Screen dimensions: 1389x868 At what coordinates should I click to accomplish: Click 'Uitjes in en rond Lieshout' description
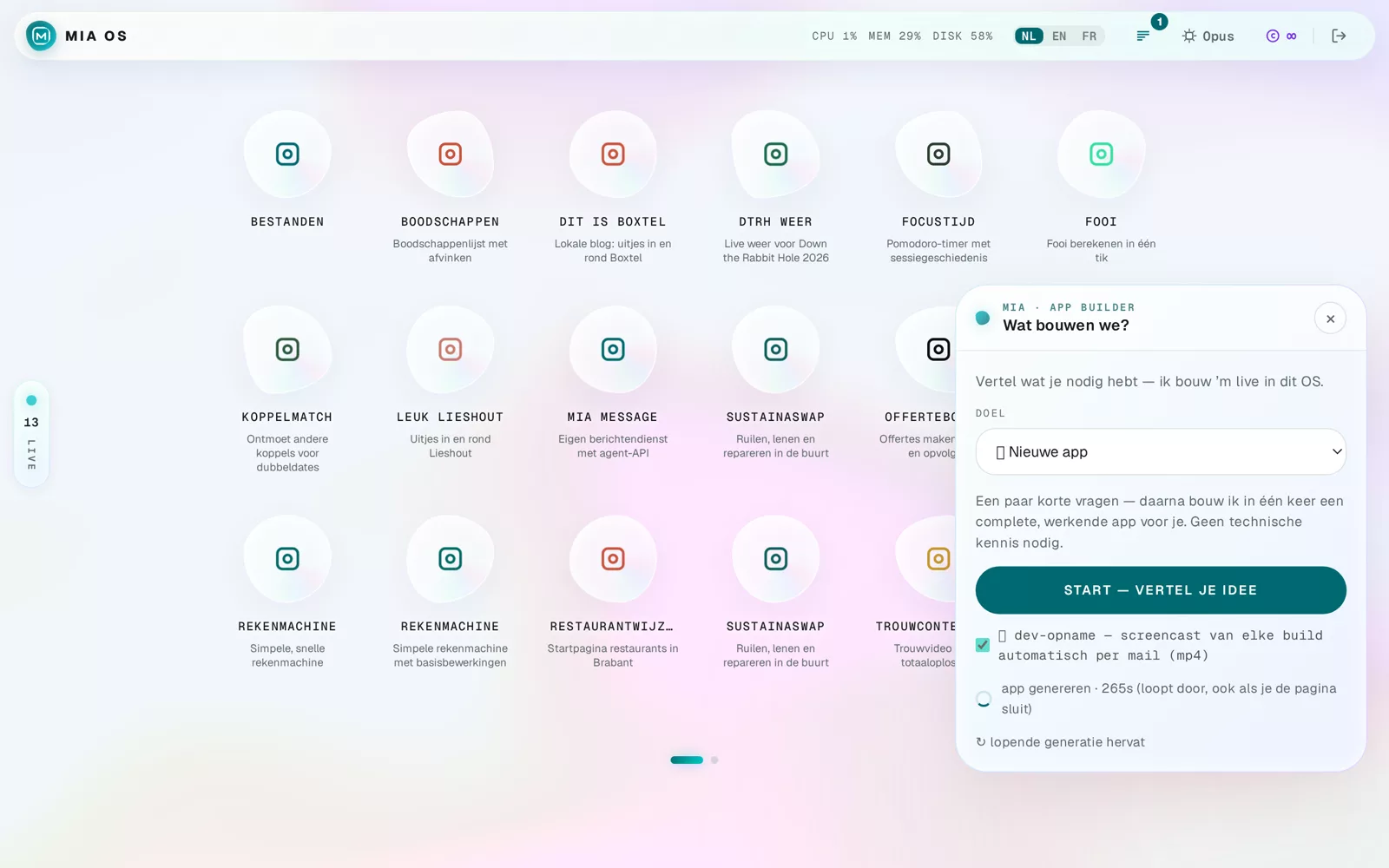click(x=450, y=446)
